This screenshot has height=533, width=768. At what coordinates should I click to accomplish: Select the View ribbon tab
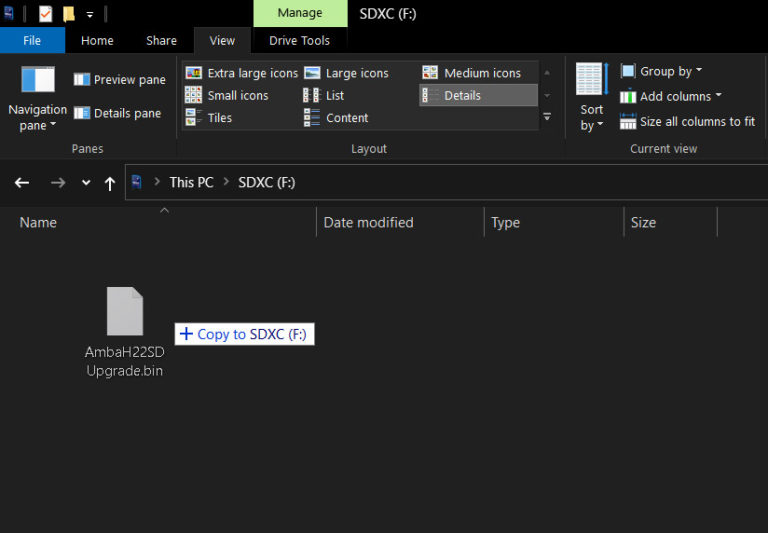[x=222, y=40]
